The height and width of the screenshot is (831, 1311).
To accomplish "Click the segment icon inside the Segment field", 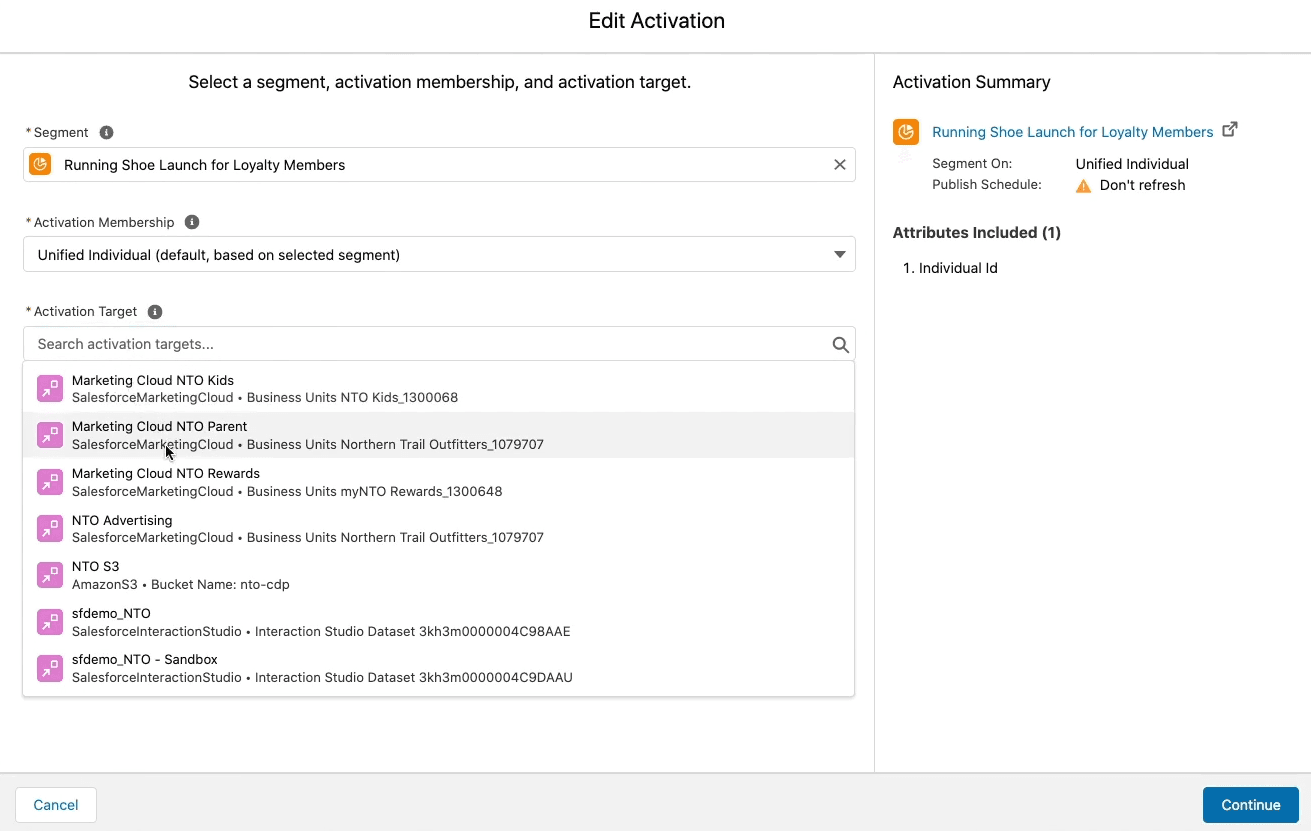I will 40,164.
